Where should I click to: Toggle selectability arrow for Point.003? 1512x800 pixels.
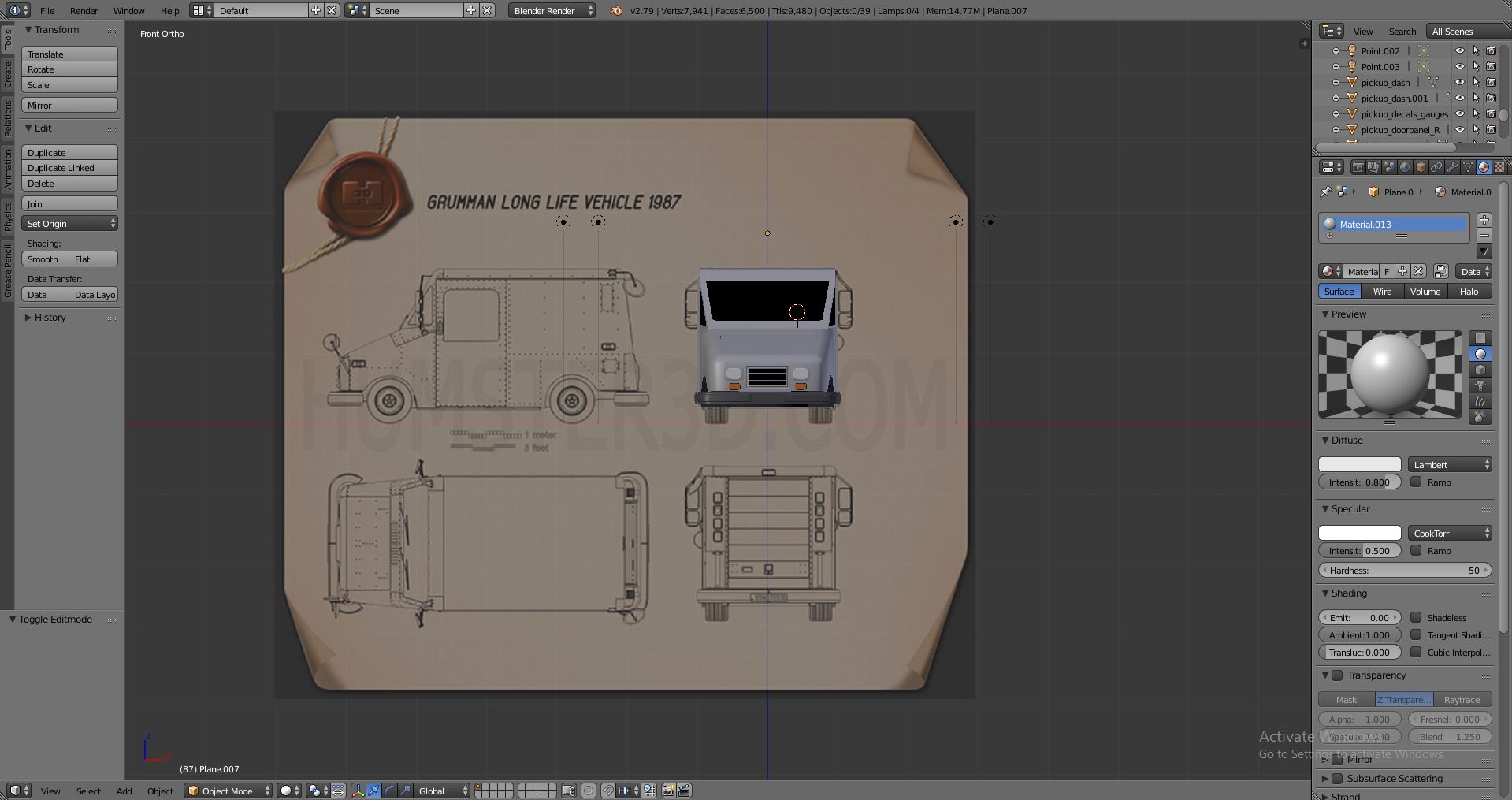[x=1476, y=66]
